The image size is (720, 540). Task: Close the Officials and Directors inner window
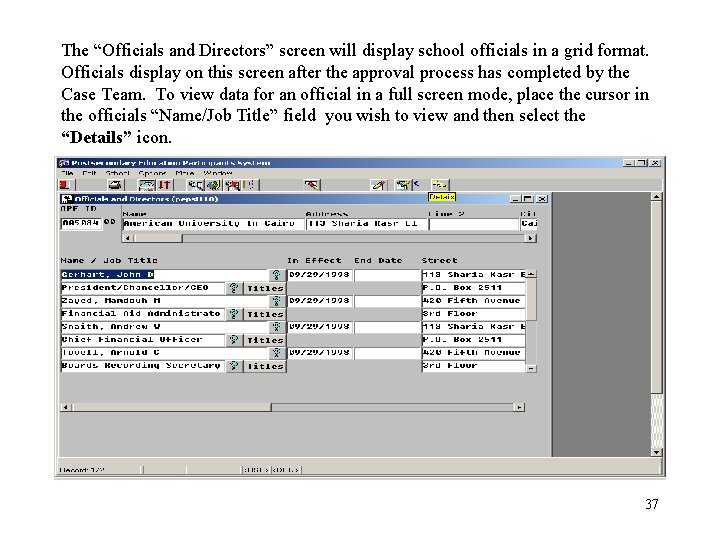542,199
